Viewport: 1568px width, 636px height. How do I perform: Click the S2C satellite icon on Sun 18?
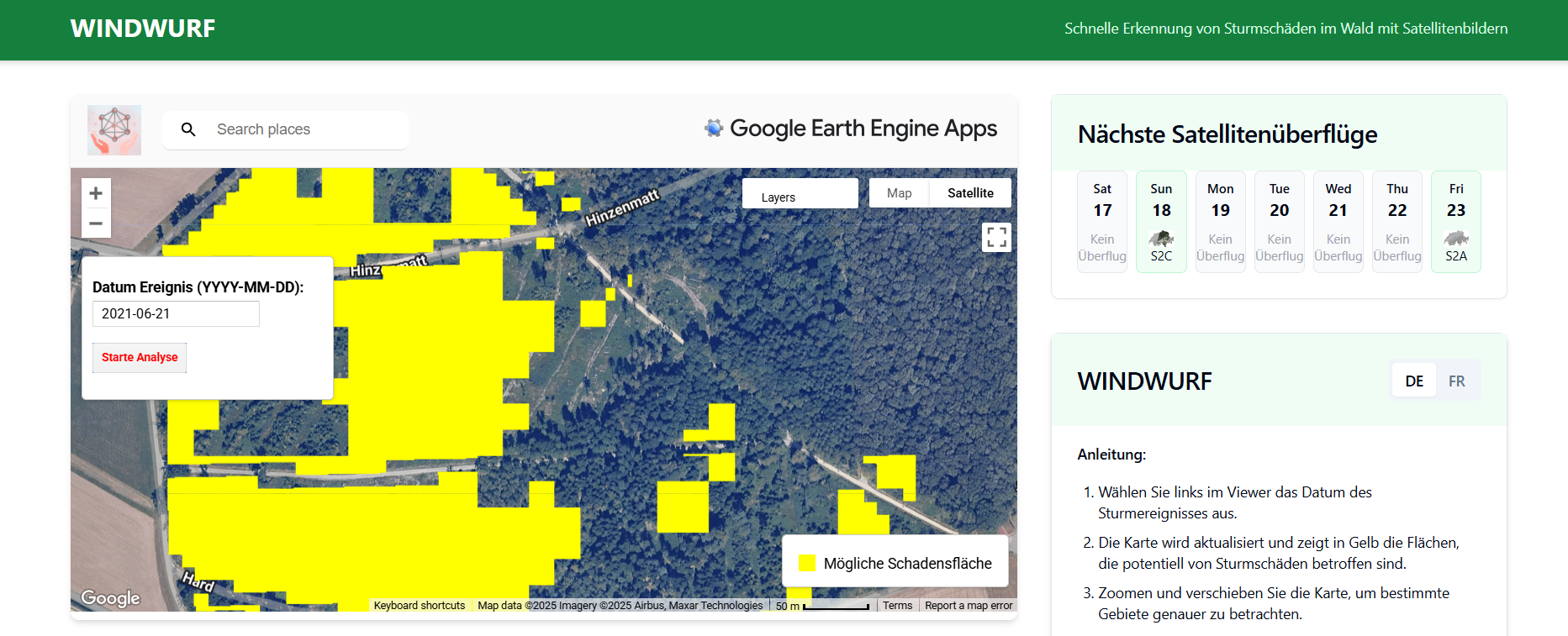[1161, 238]
